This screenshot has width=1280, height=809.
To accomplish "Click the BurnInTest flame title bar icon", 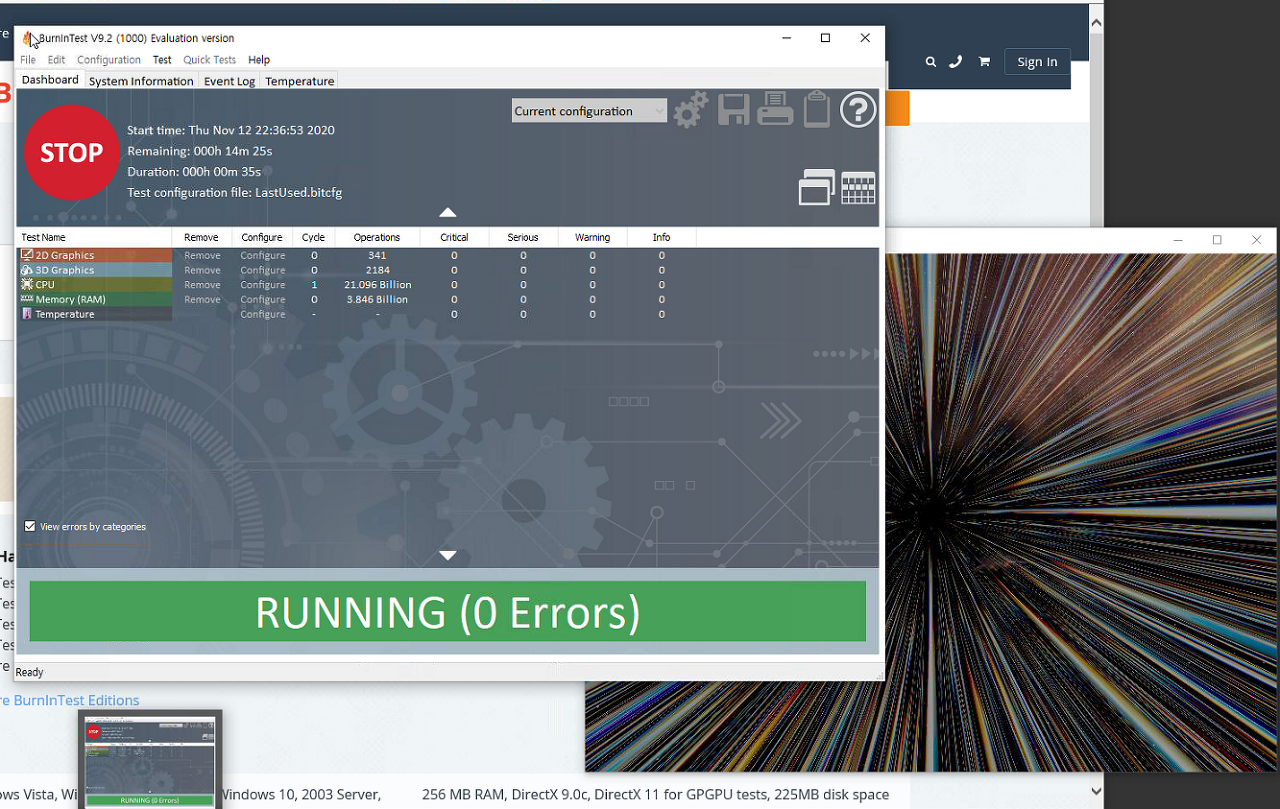I will (x=29, y=38).
